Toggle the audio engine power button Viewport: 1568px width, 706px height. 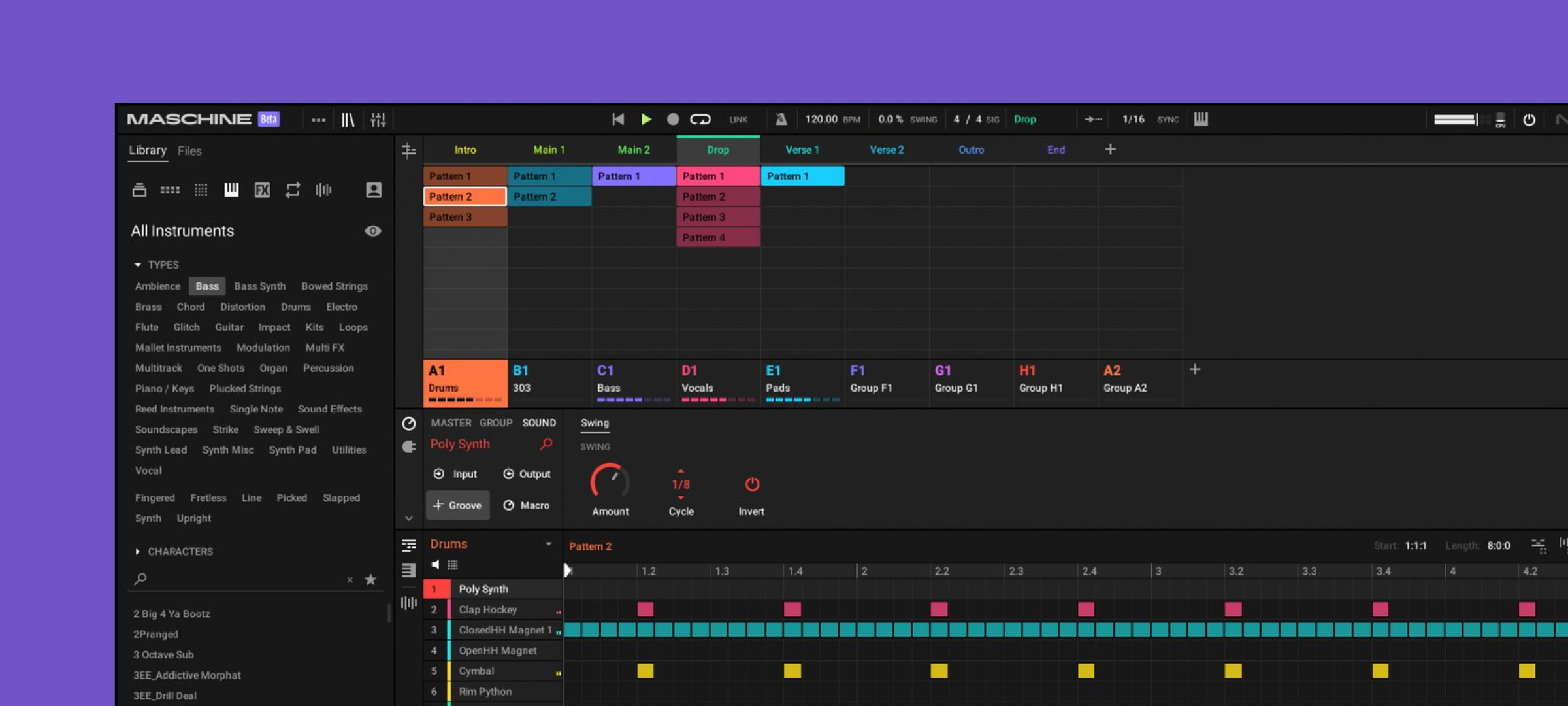1529,120
